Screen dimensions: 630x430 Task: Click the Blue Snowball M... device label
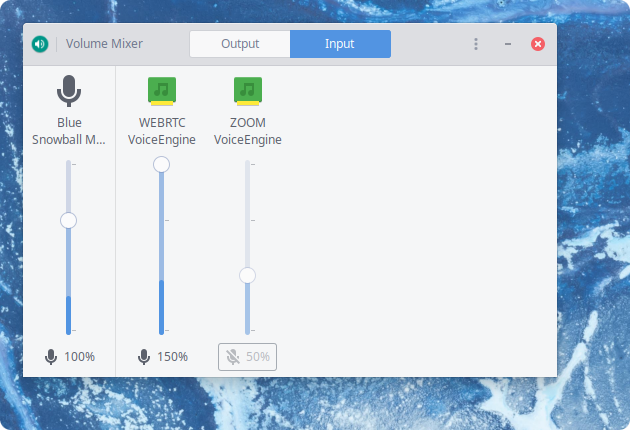pos(69,131)
